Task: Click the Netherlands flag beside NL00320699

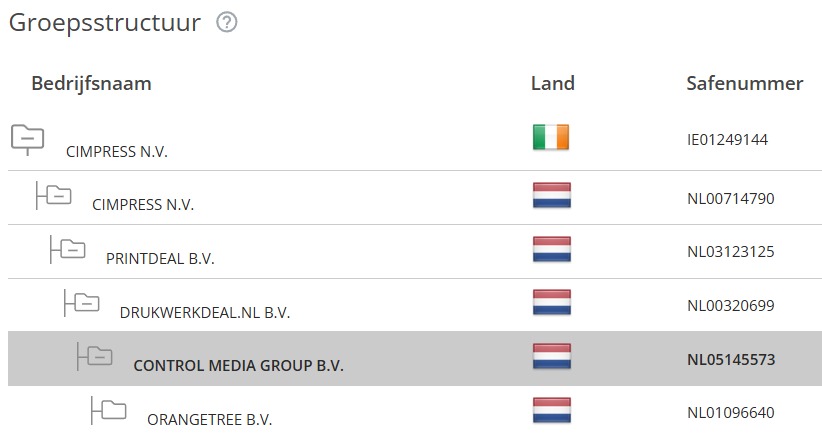Action: point(552,303)
